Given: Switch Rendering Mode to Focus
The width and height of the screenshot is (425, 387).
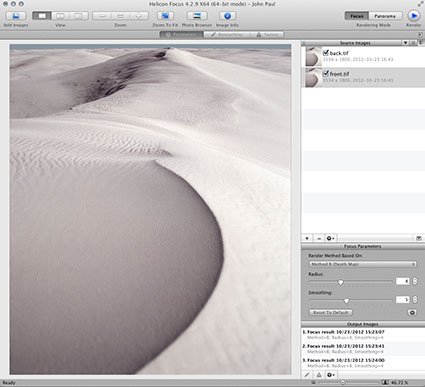Looking at the screenshot, I should pyautogui.click(x=357, y=16).
